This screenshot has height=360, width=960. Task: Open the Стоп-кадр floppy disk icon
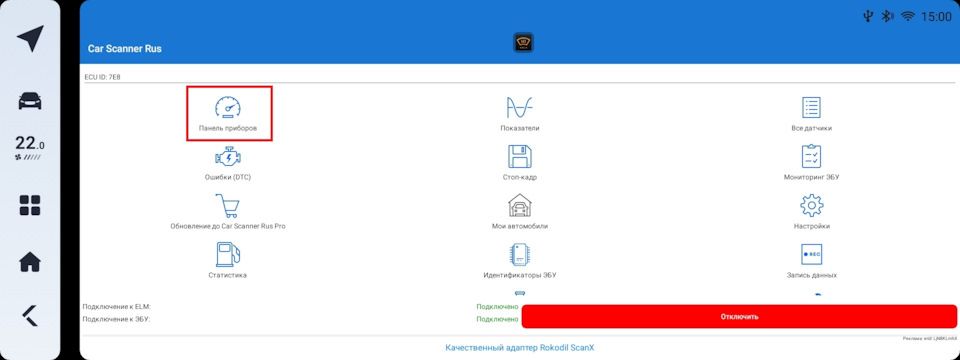tap(519, 157)
